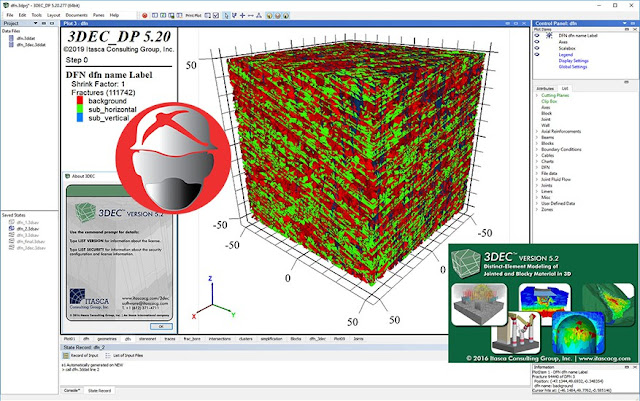Switch to the intersections plot tab

click(x=220, y=339)
